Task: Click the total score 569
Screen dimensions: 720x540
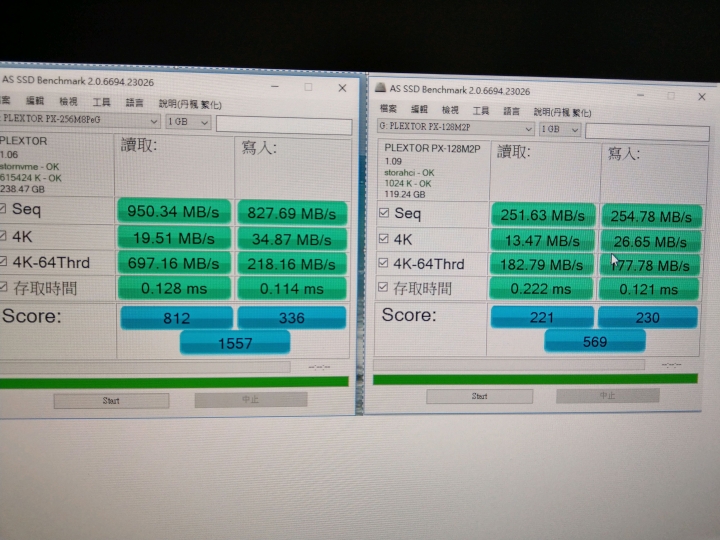Action: [x=595, y=342]
